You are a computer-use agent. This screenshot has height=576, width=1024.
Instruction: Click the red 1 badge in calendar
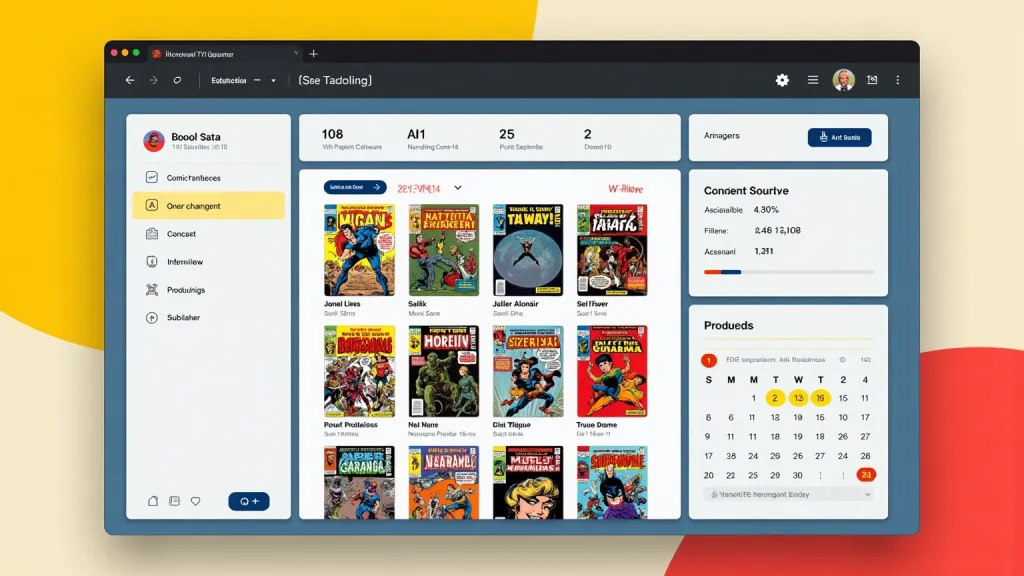pyautogui.click(x=709, y=360)
